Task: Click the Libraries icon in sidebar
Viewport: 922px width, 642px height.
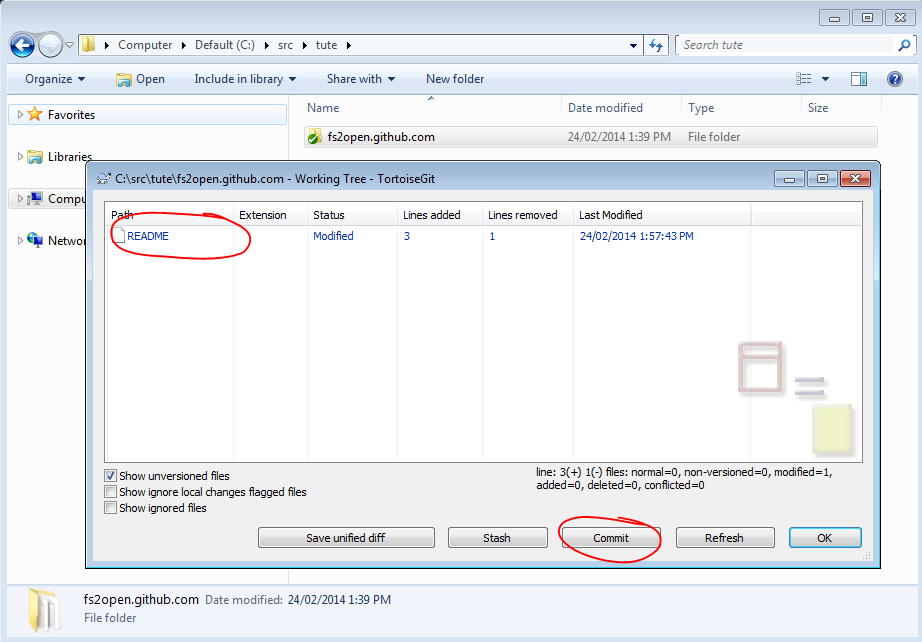Action: tap(35, 157)
